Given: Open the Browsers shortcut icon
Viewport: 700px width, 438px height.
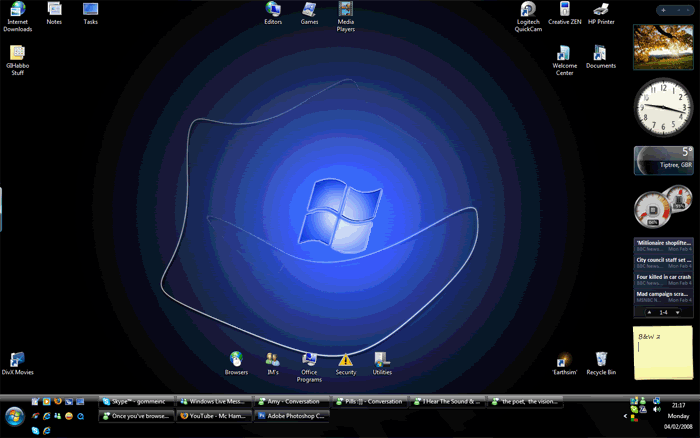Looking at the screenshot, I should (x=236, y=359).
